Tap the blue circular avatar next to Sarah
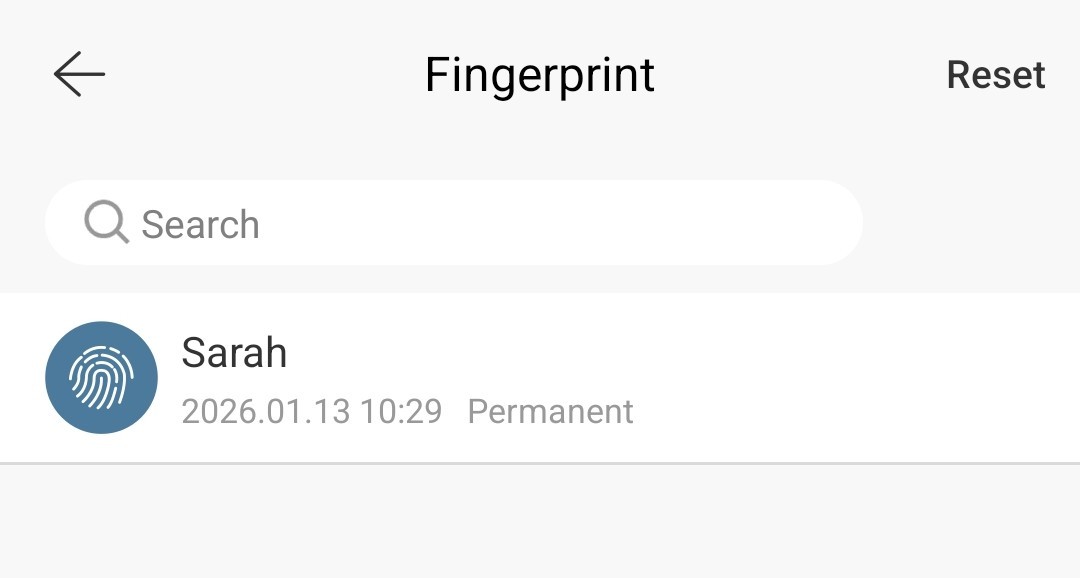The height and width of the screenshot is (578, 1080). click(x=101, y=378)
